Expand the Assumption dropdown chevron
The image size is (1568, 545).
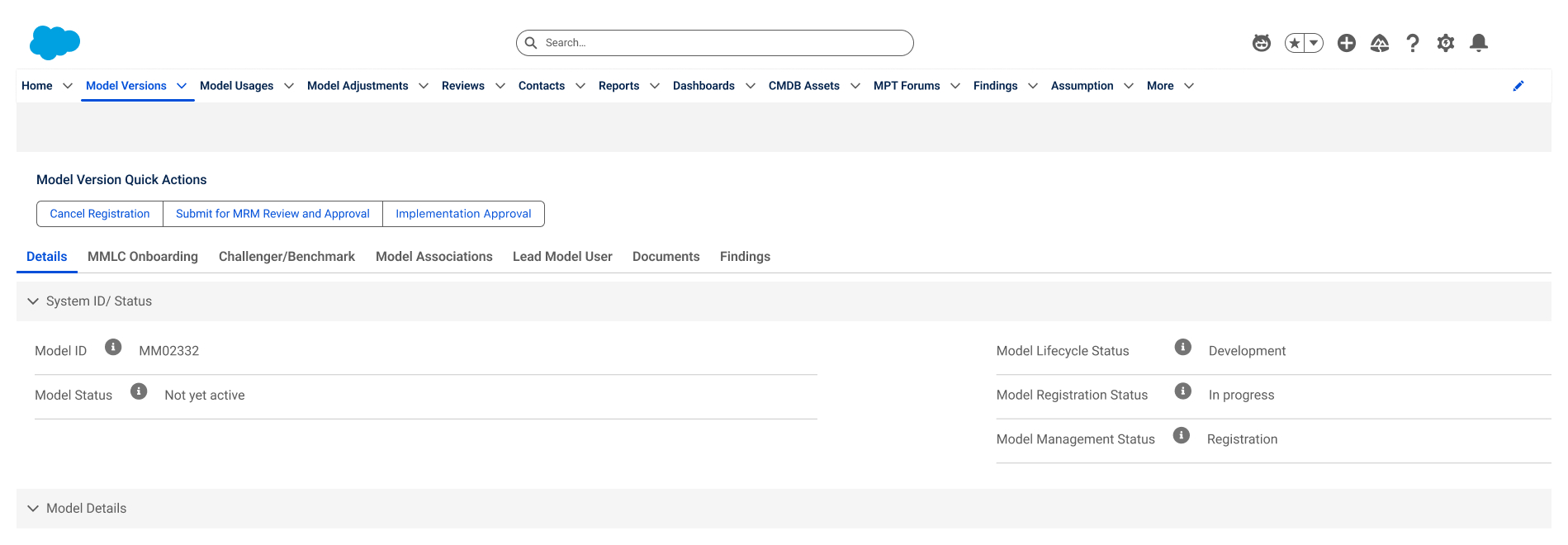pos(1129,86)
